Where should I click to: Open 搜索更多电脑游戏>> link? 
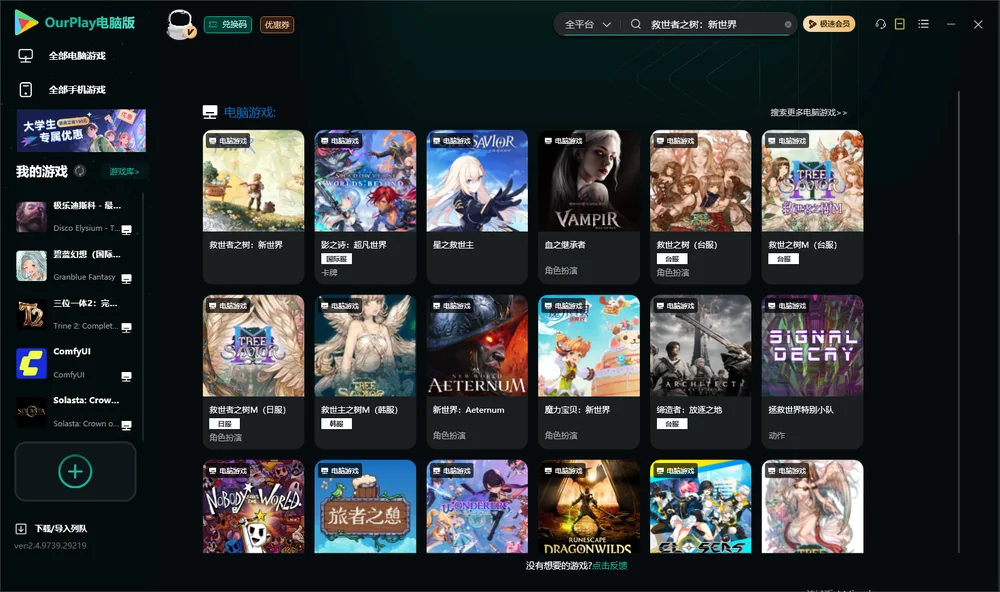tap(808, 112)
